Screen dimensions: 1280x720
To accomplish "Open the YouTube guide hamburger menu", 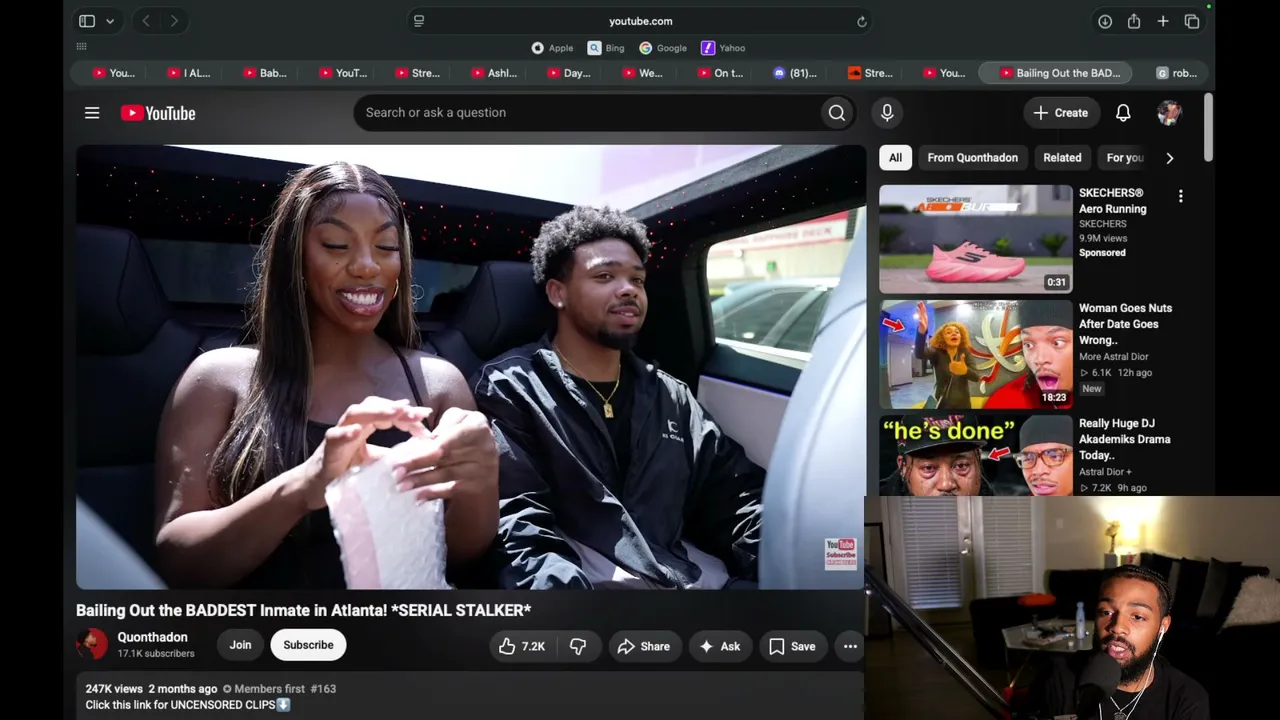I will coord(92,113).
